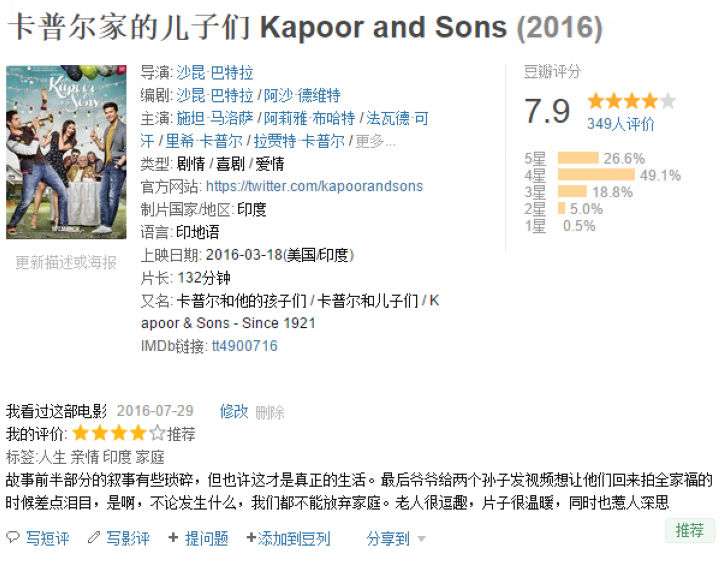Click the plus icon beside 添加到豆列
Image resolution: width=720 pixels, height=567 pixels.
point(251,538)
